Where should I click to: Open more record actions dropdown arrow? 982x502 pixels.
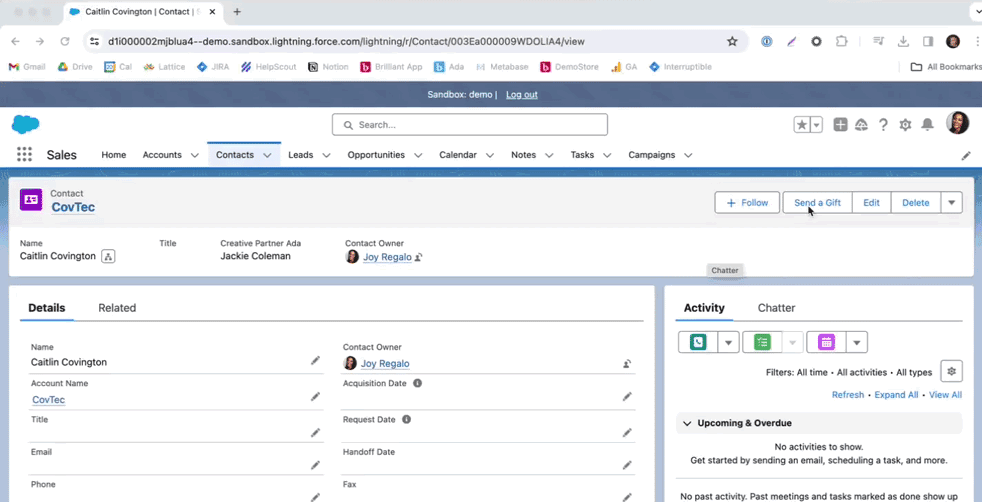point(951,203)
